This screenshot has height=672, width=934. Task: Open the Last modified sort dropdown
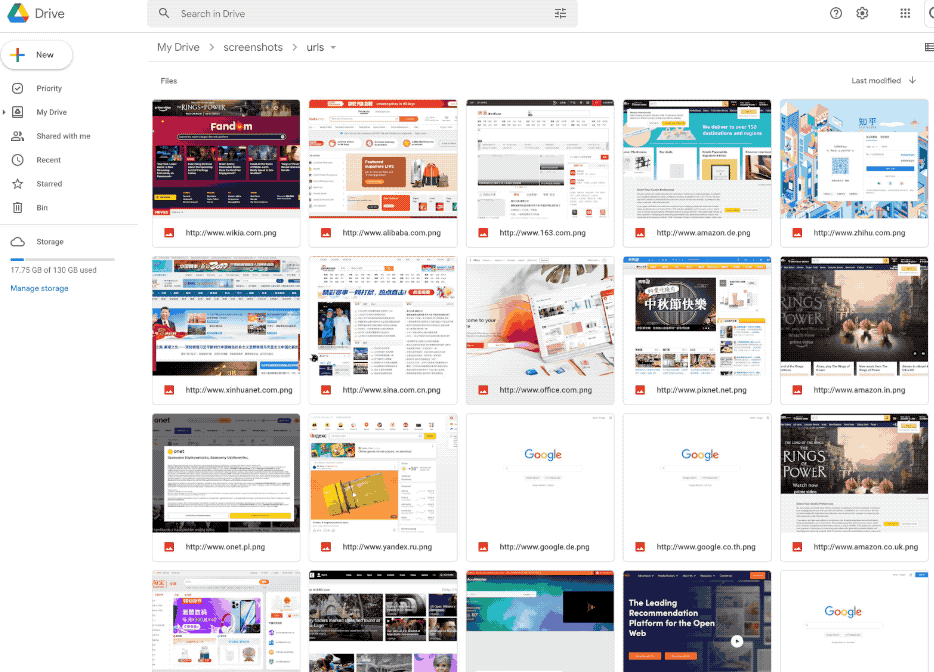(x=879, y=80)
